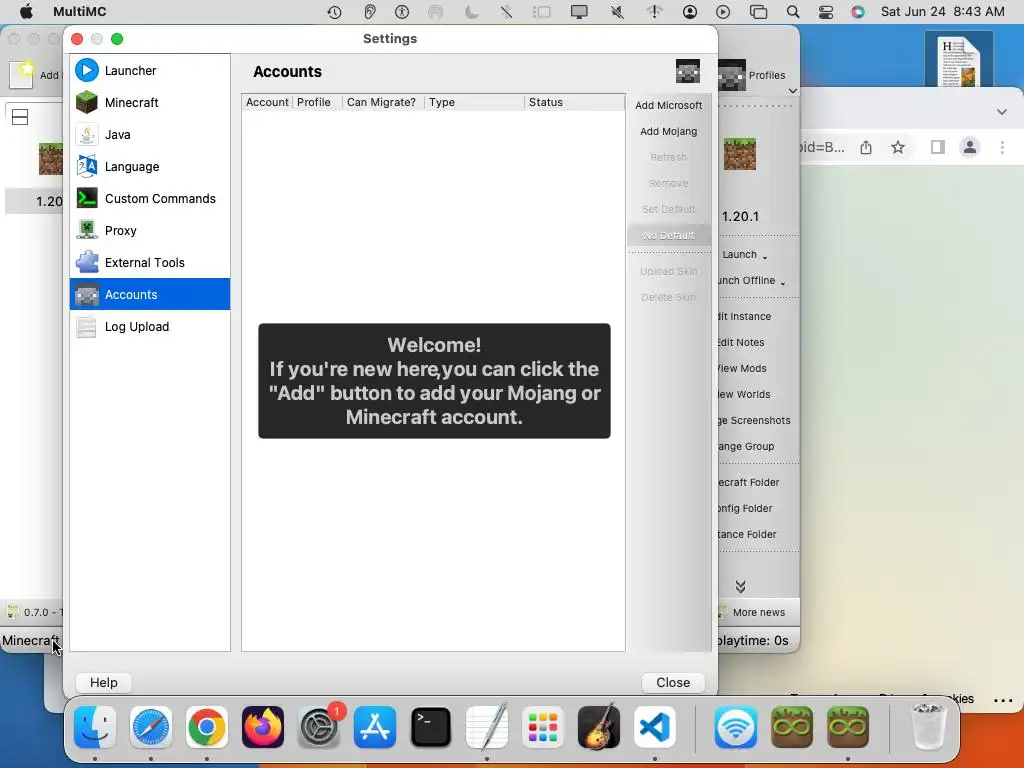Open Control Center in menu bar
1024x768 pixels.
tap(825, 12)
